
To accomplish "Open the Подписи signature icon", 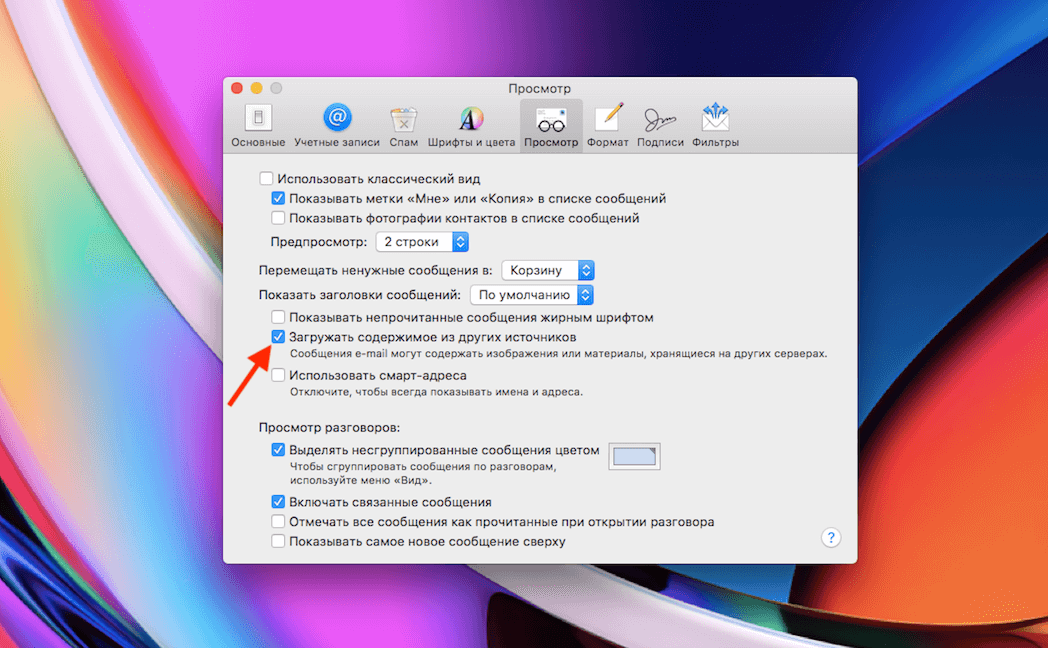I will pyautogui.click(x=660, y=120).
